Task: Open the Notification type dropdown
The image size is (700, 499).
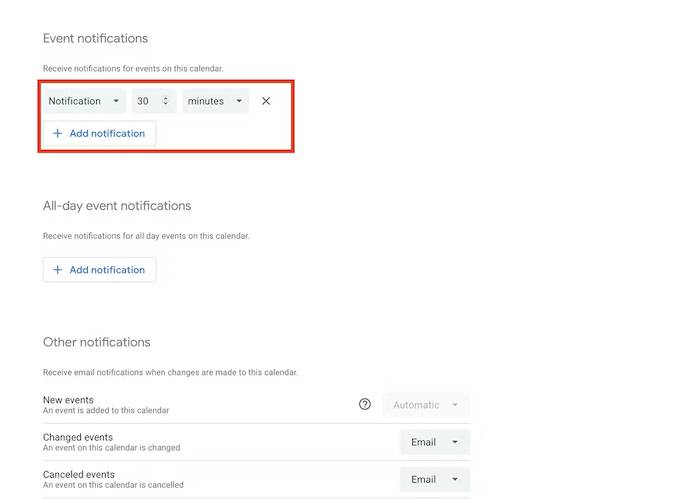Action: (x=84, y=101)
